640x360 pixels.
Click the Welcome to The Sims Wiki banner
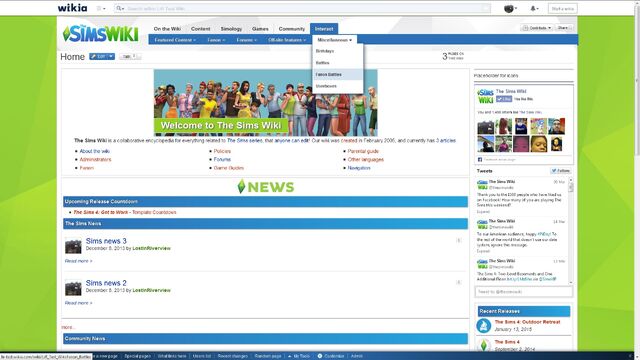[265, 102]
